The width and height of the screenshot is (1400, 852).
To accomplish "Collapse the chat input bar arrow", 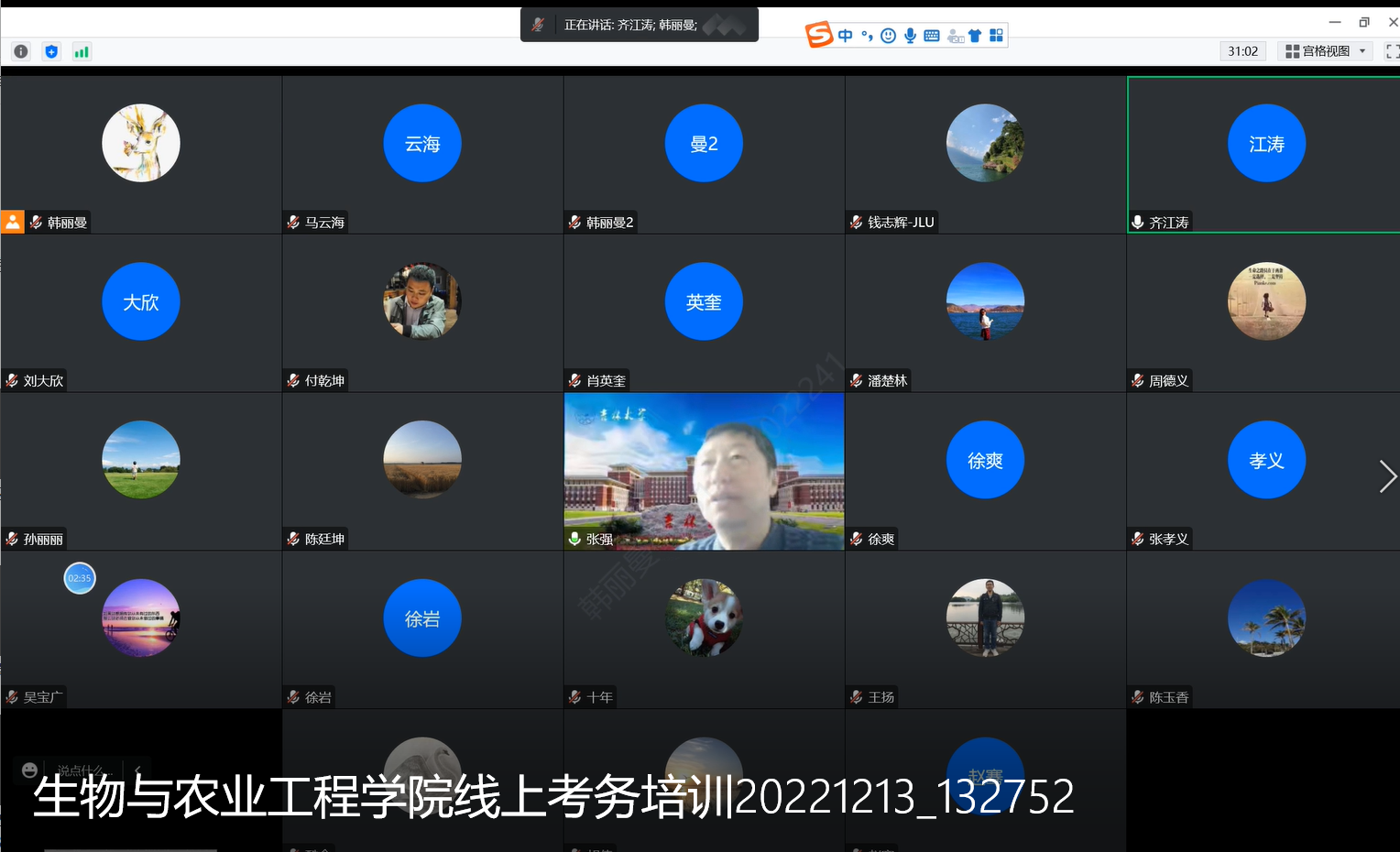I will [x=137, y=770].
